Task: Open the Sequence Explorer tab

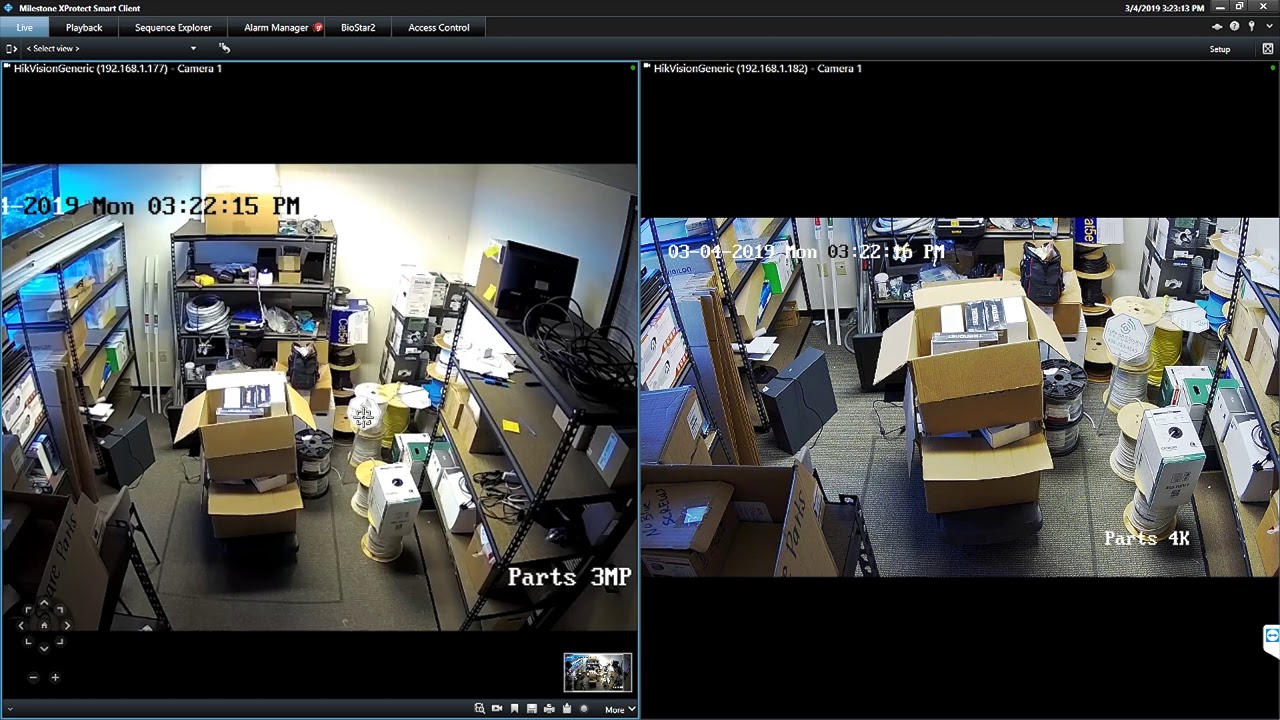Action: pos(173,27)
